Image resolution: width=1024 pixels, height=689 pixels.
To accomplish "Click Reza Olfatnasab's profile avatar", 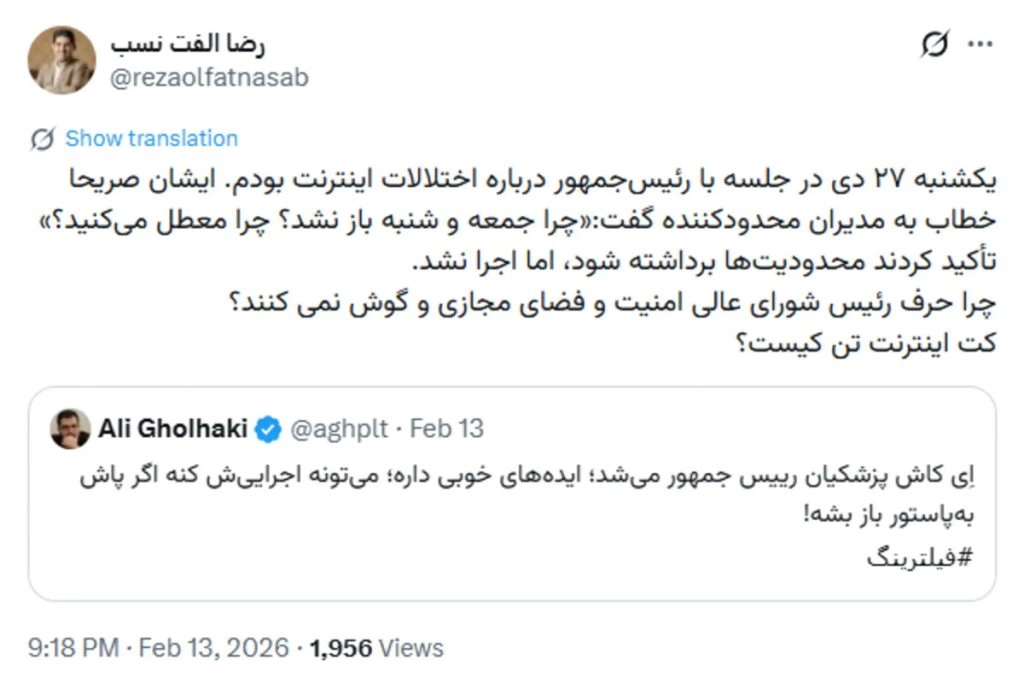I will click(x=62, y=58).
